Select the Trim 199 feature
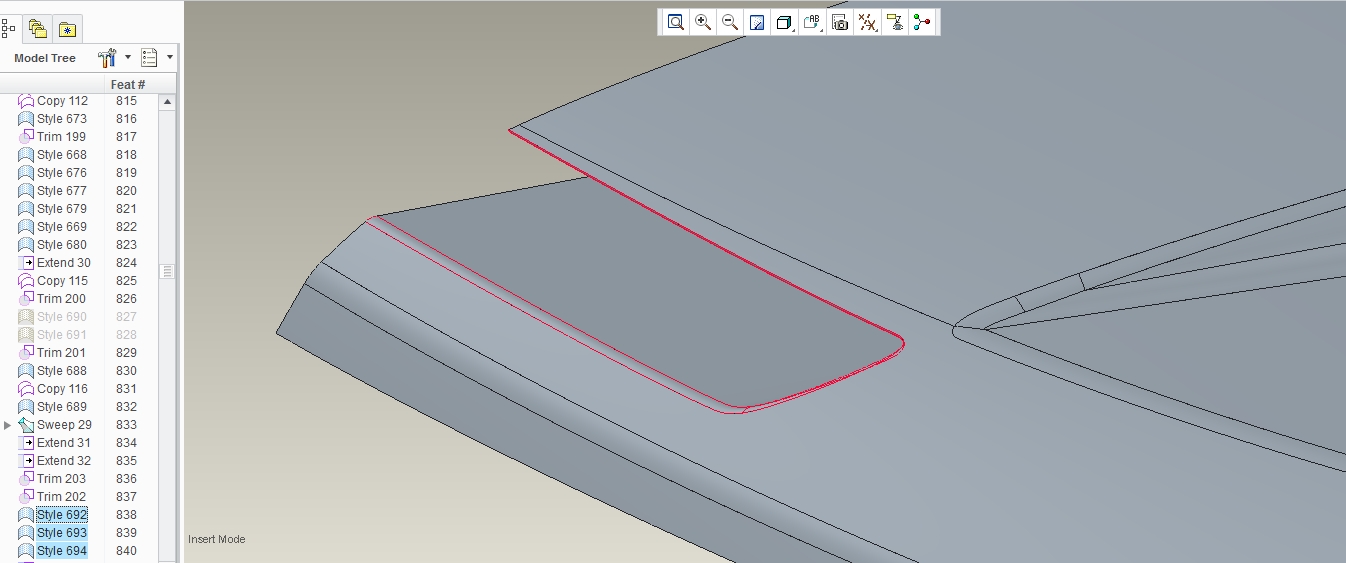 tap(61, 137)
